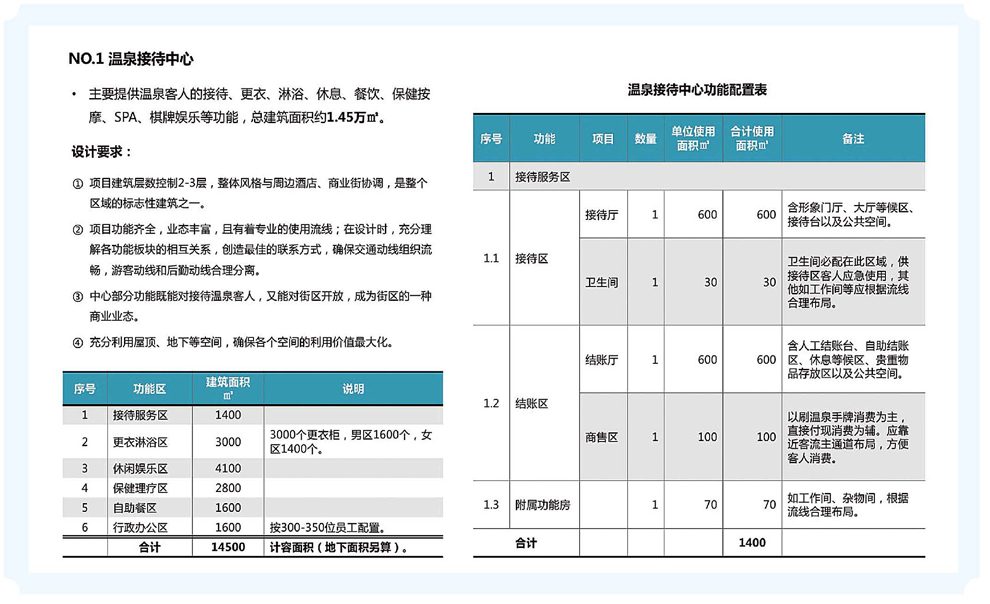This screenshot has height=604, width=990.
Task: Select the 设计要求 section title
Action: point(100,152)
